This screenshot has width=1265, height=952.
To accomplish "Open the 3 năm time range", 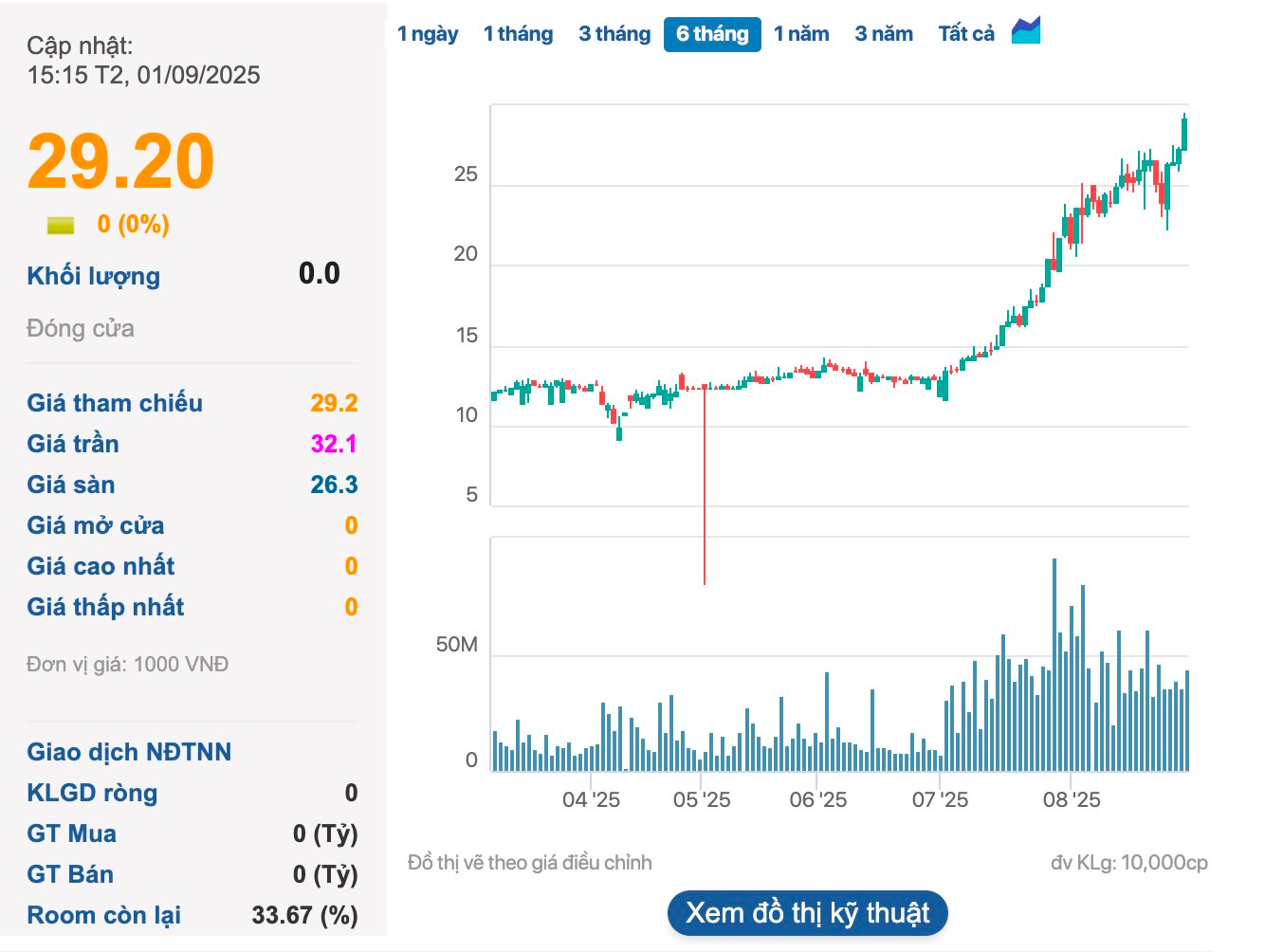I will click(884, 34).
